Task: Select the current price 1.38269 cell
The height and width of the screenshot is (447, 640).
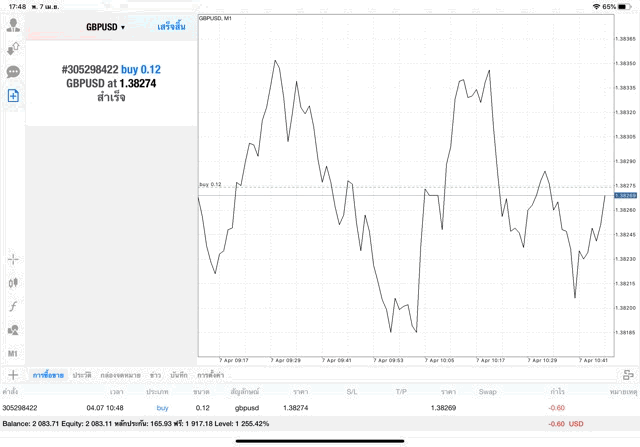Action: (443, 408)
